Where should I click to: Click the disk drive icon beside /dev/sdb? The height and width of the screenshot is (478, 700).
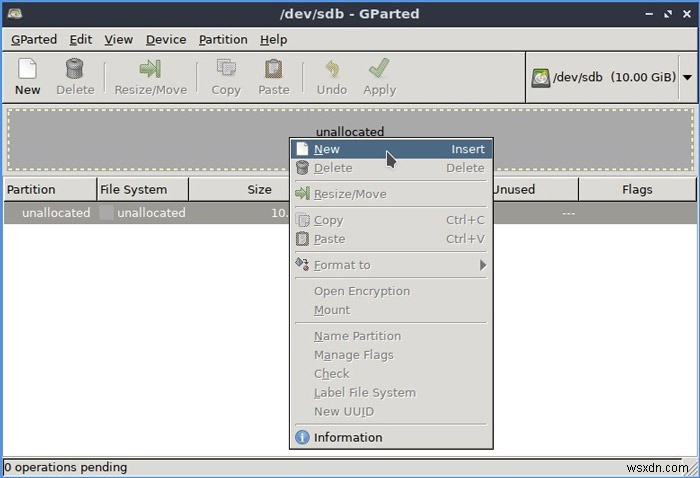(541, 78)
